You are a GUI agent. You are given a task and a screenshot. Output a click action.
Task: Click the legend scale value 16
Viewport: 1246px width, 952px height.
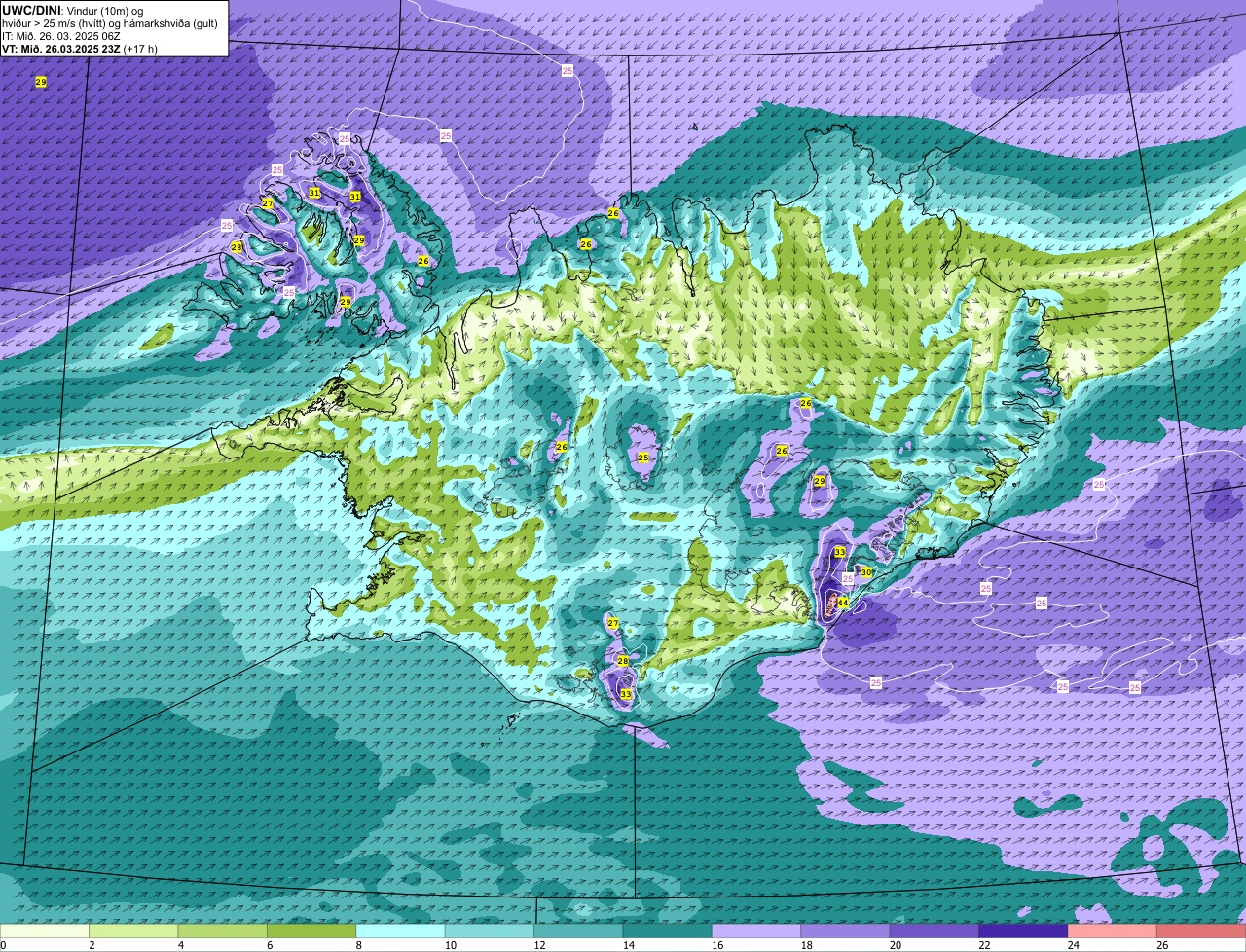718,945
